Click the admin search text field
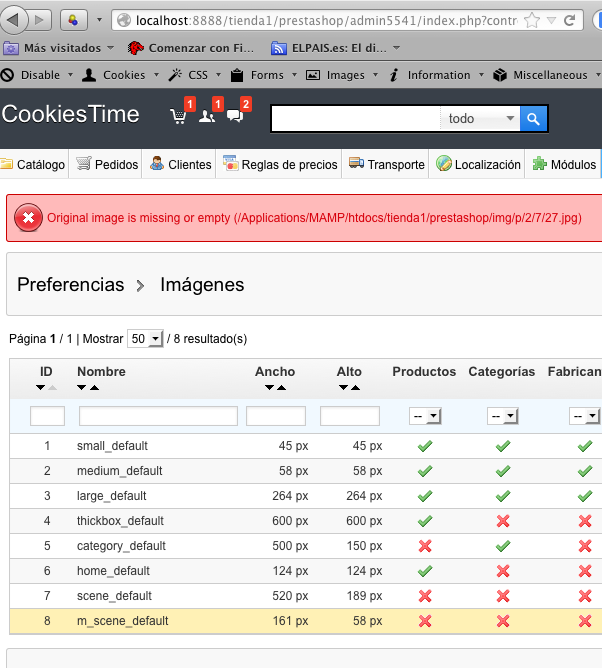The height and width of the screenshot is (668, 602). point(356,118)
